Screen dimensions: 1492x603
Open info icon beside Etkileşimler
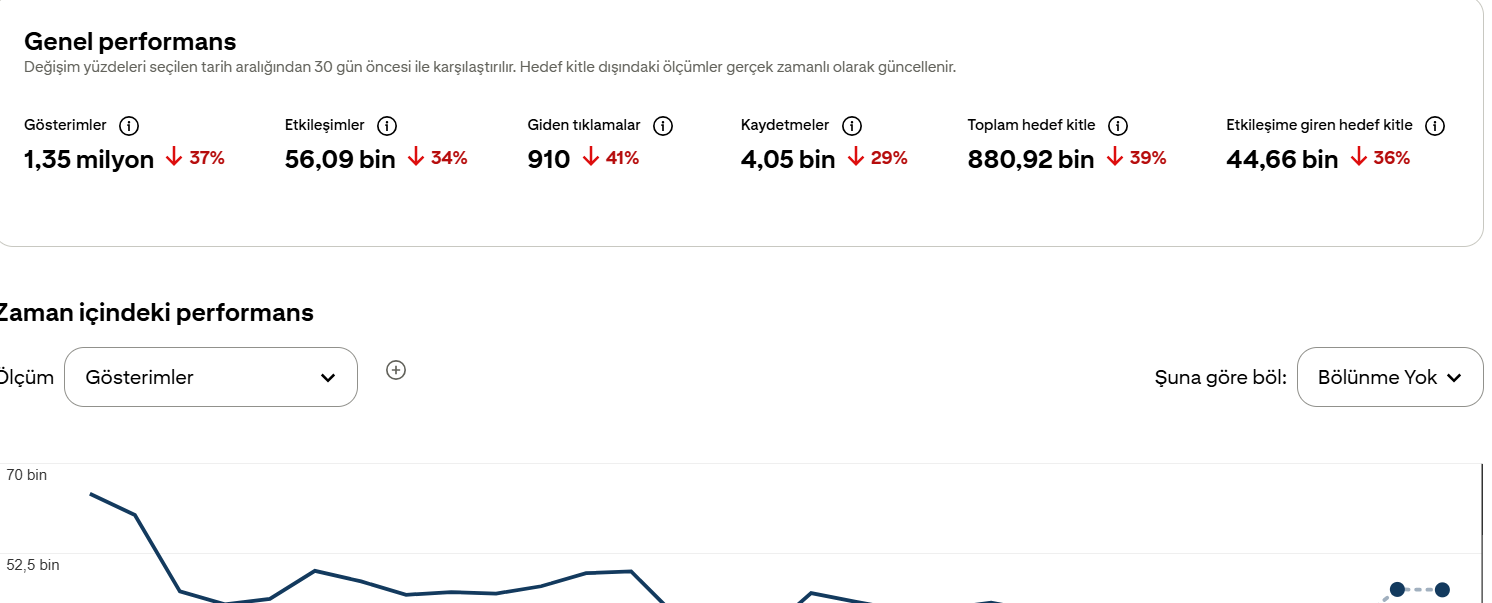point(387,126)
